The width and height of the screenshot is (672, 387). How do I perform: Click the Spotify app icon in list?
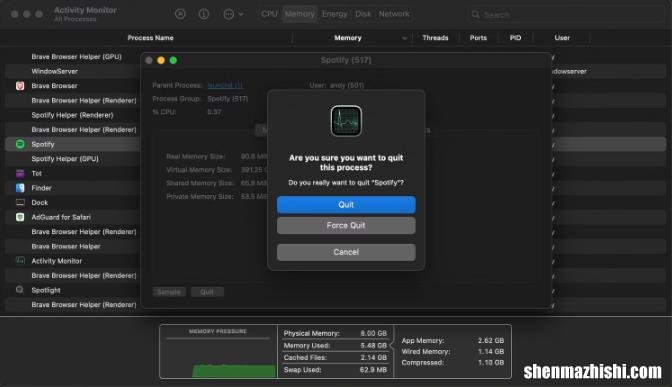[x=20, y=144]
